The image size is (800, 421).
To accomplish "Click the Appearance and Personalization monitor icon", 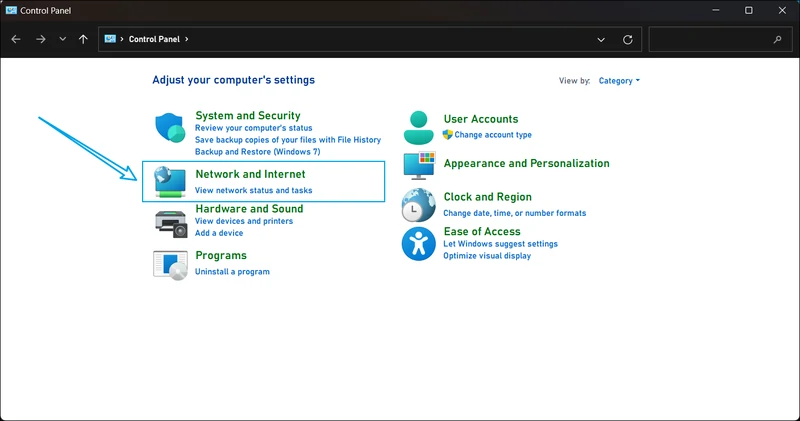I will point(419,165).
